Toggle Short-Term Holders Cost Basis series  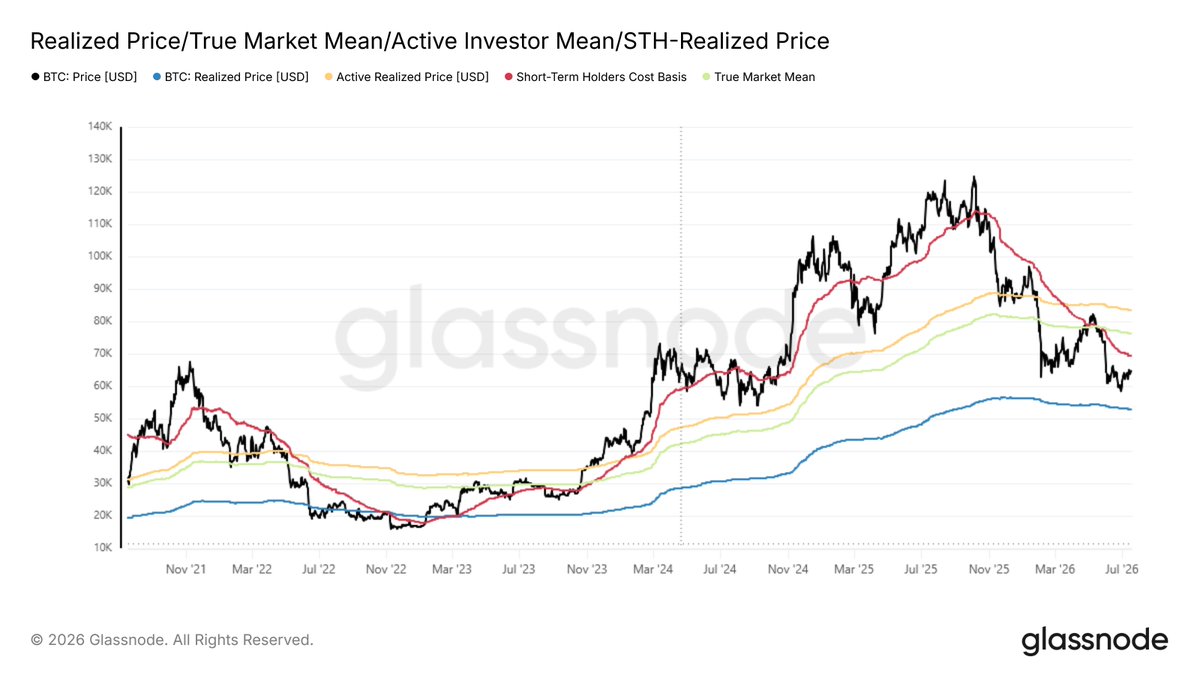click(601, 76)
